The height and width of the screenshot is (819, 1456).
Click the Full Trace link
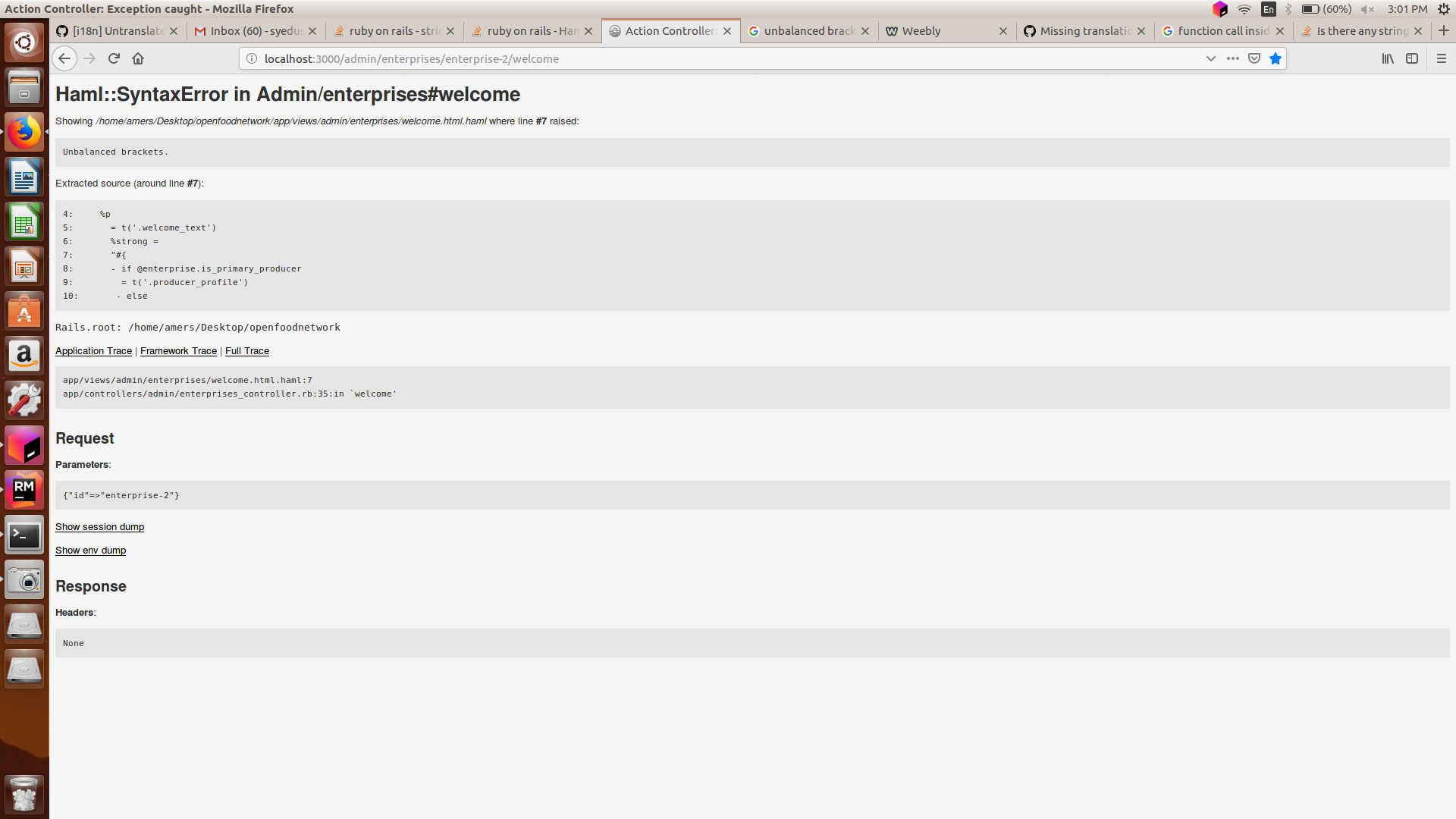click(x=247, y=351)
